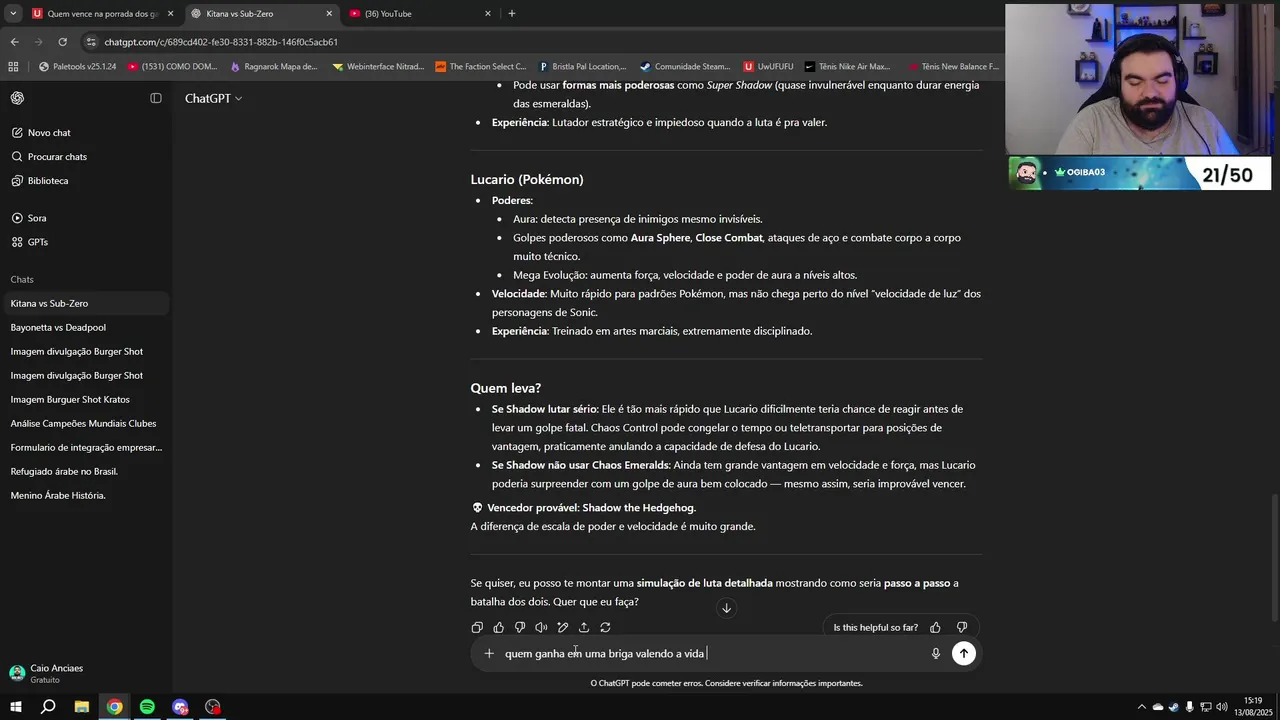Answer thumbs up on 'Is this helpful so far?'
Image resolution: width=1280 pixels, height=720 pixels.
click(x=935, y=628)
